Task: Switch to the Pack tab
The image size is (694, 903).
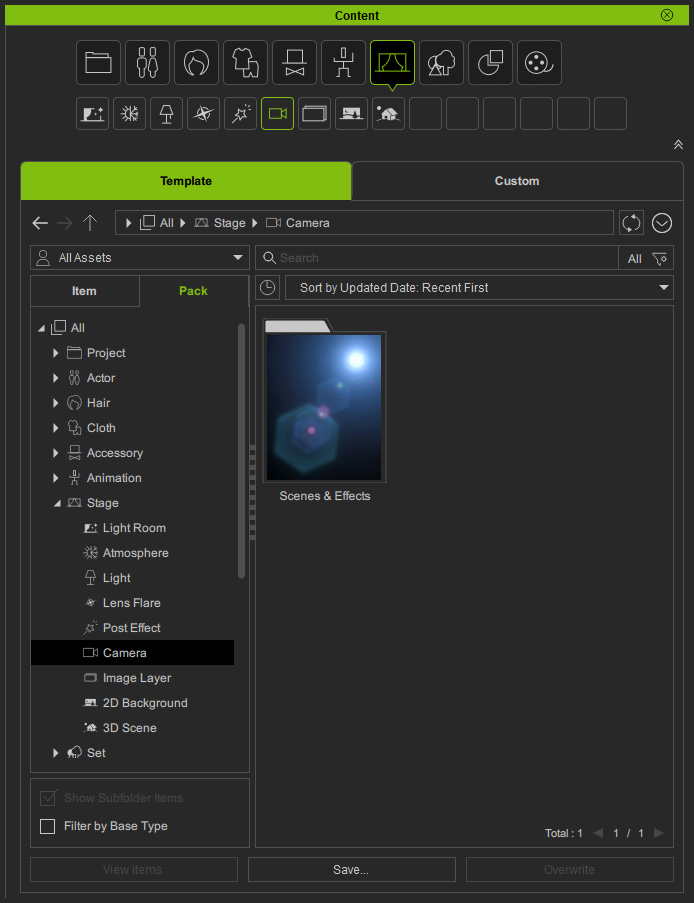Action: 194,291
